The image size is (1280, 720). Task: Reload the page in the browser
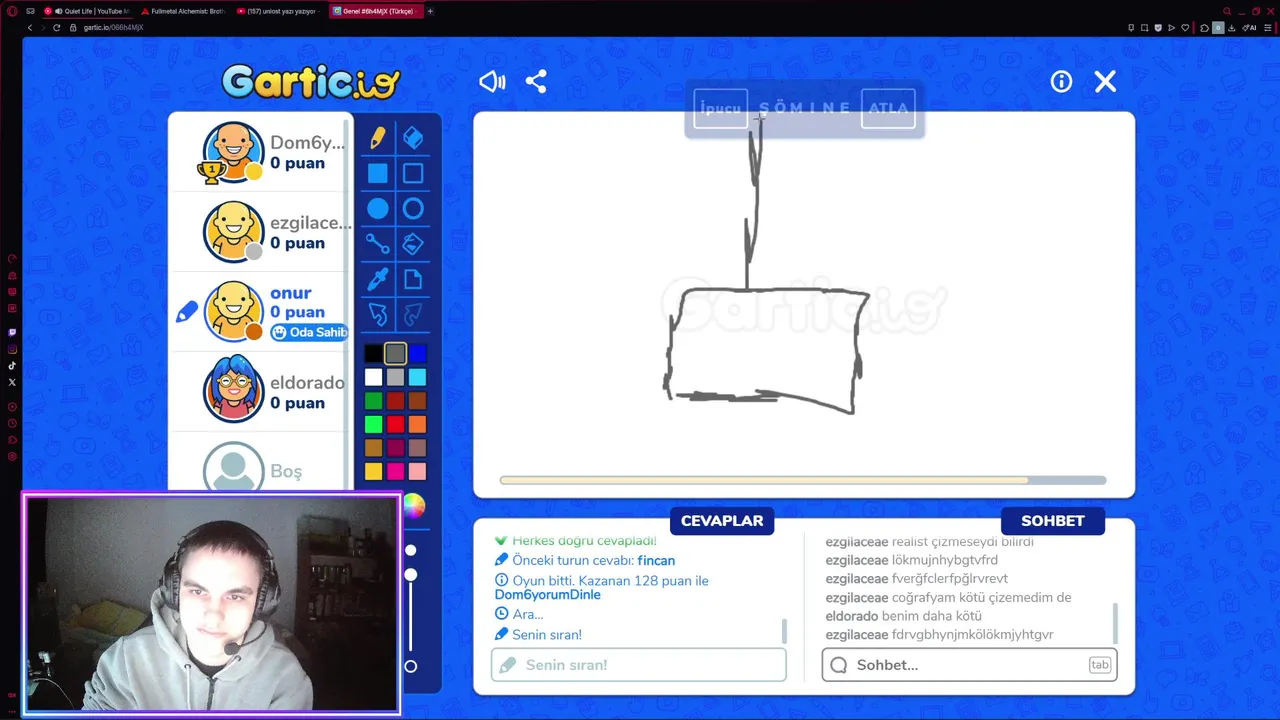tap(57, 27)
